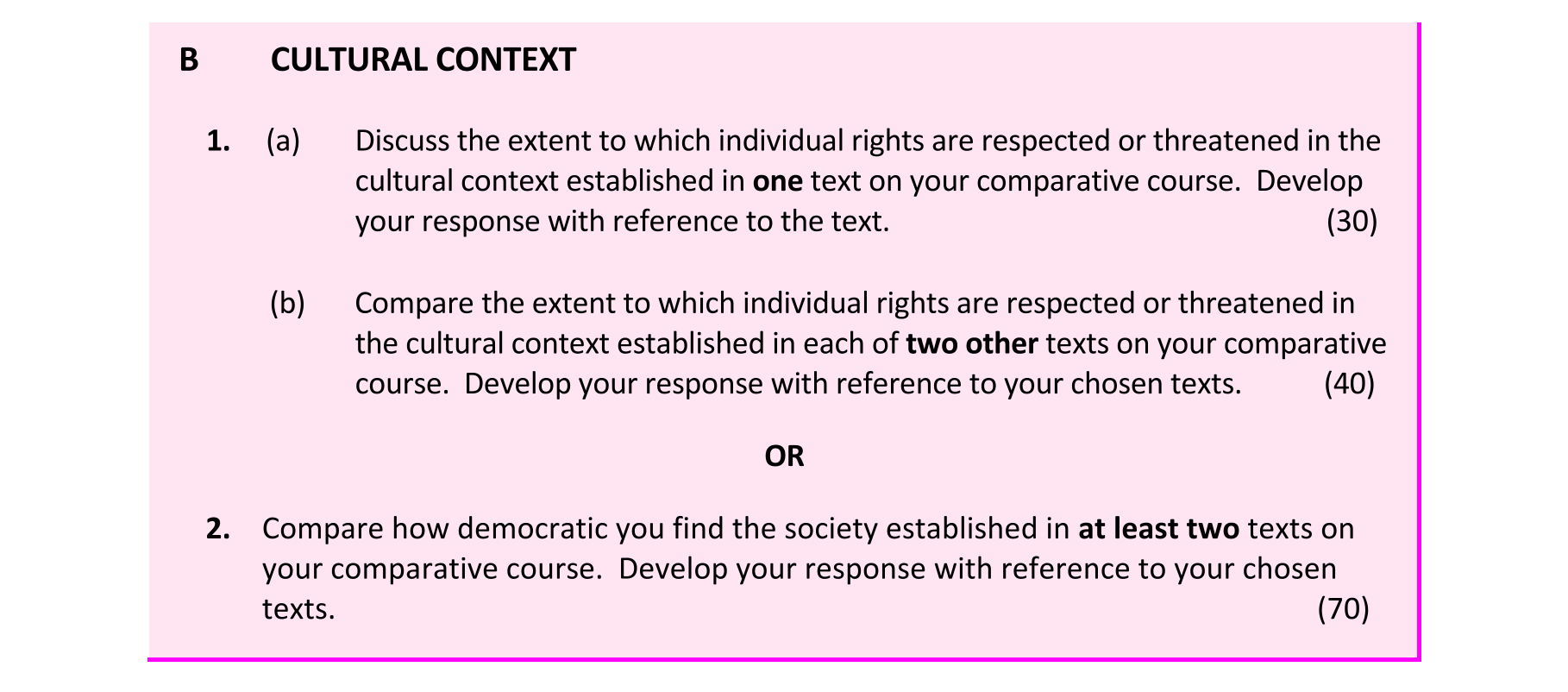
Task: Select question number "2."
Action: pos(218,528)
